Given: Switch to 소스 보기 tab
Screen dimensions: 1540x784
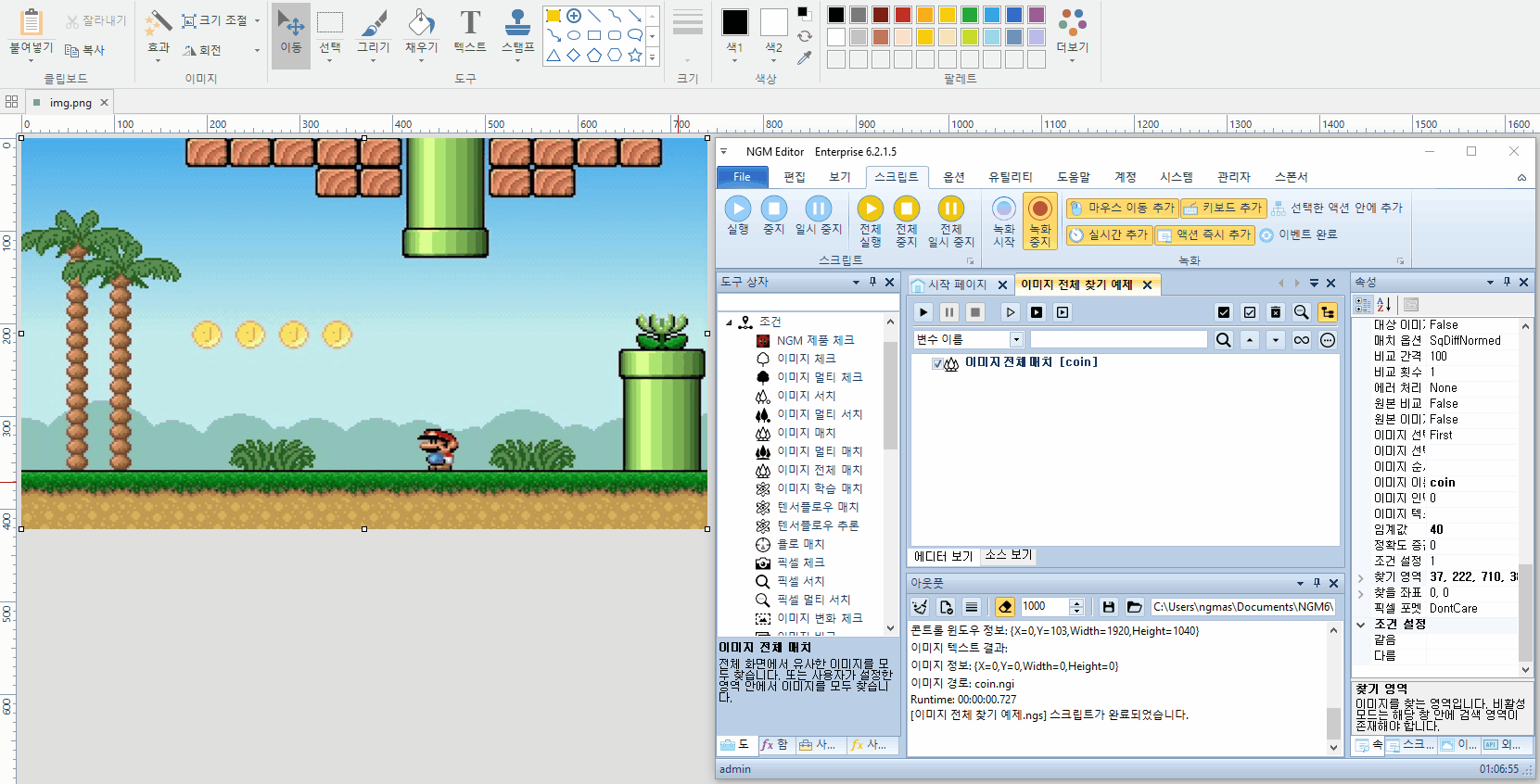Looking at the screenshot, I should pyautogui.click(x=1009, y=555).
